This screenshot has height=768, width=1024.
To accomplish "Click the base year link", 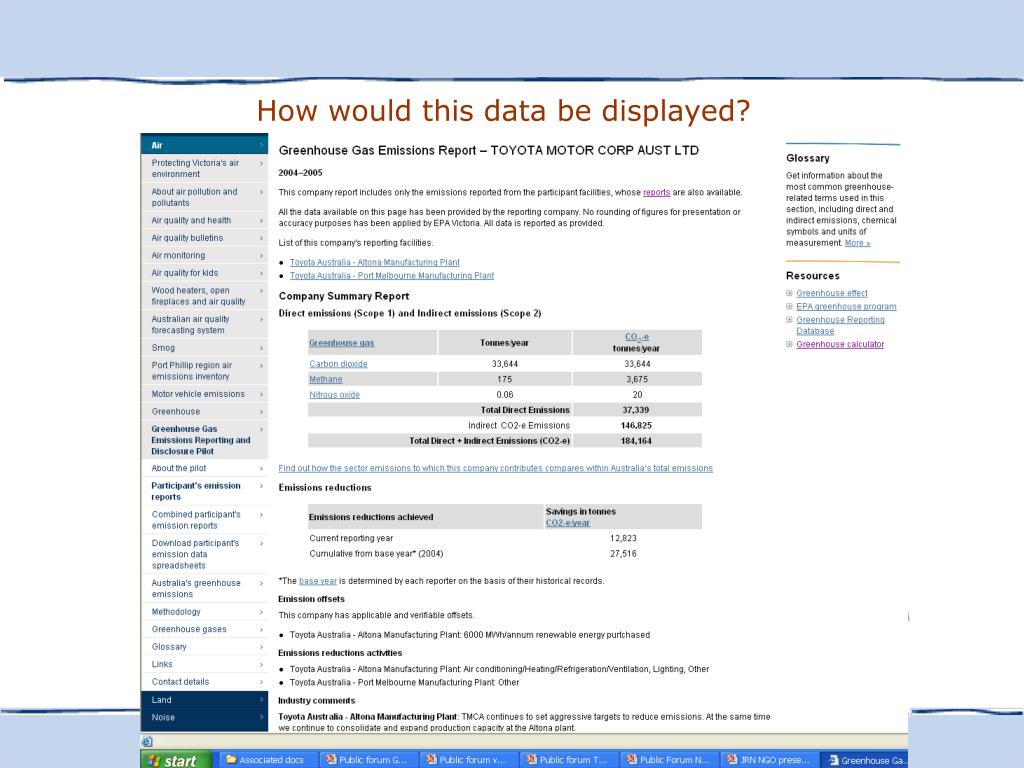I will [318, 581].
